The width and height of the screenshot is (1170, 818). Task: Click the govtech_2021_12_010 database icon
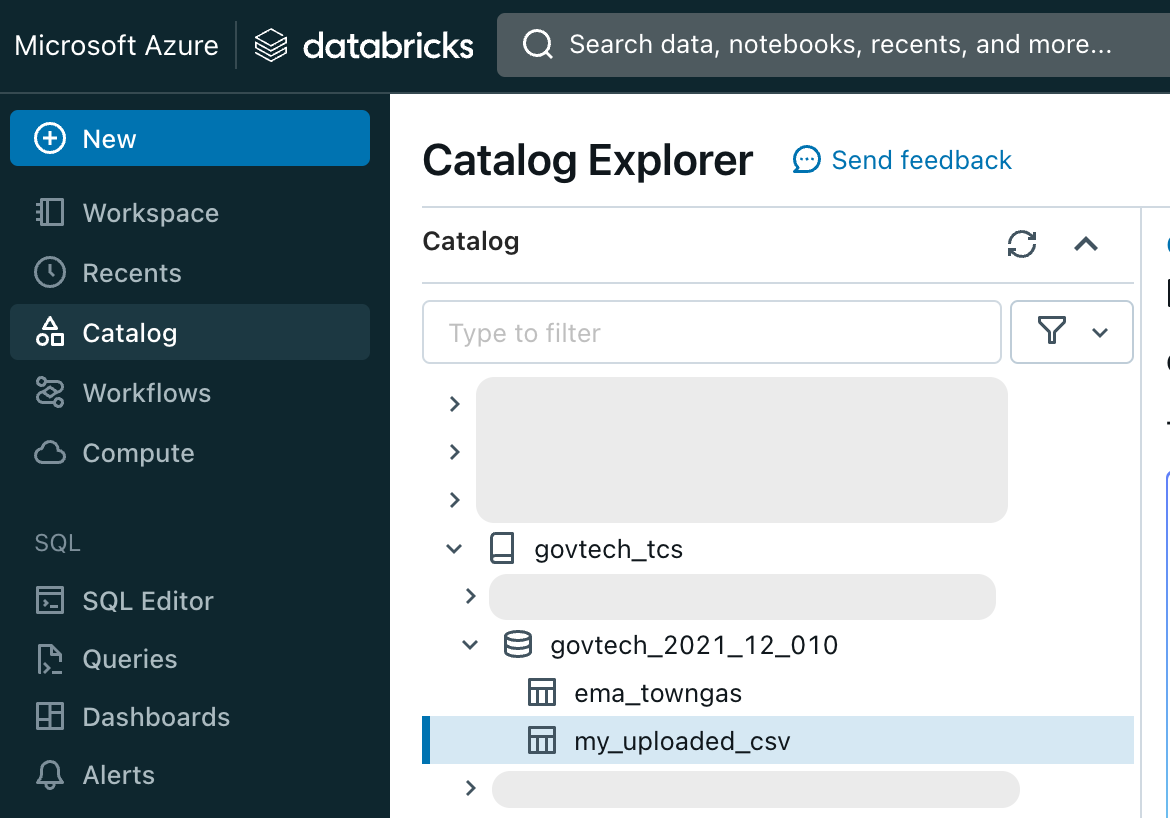coord(518,645)
